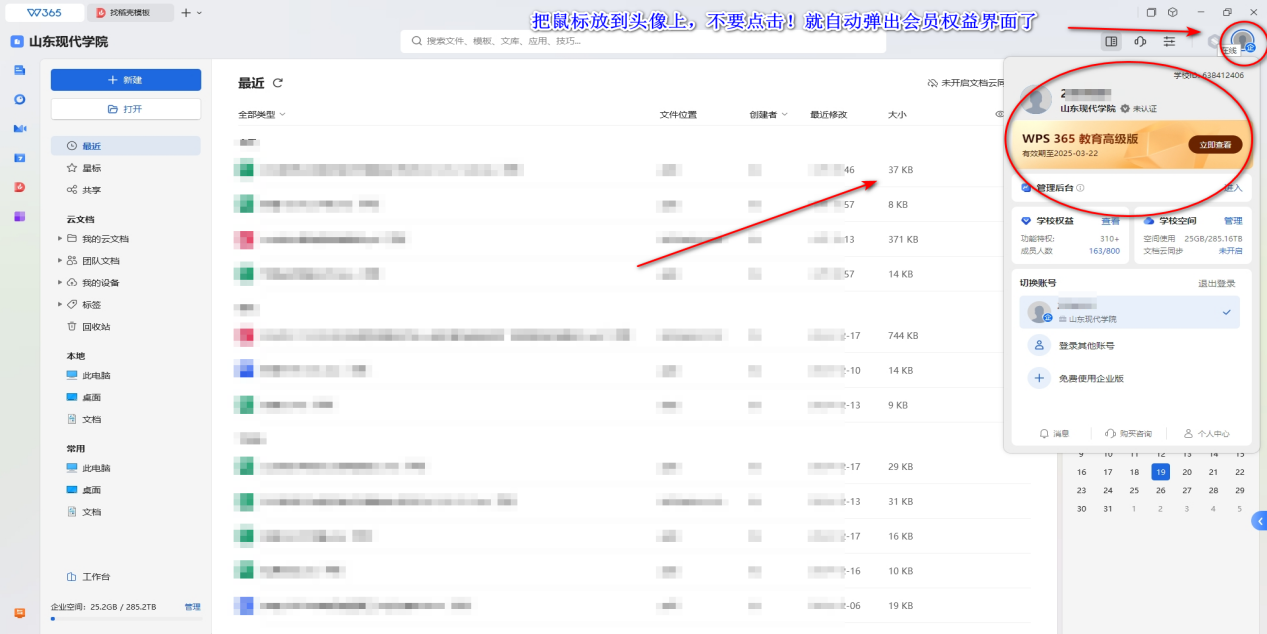
Task: Open the 工作台 workbench
Action: 88,577
